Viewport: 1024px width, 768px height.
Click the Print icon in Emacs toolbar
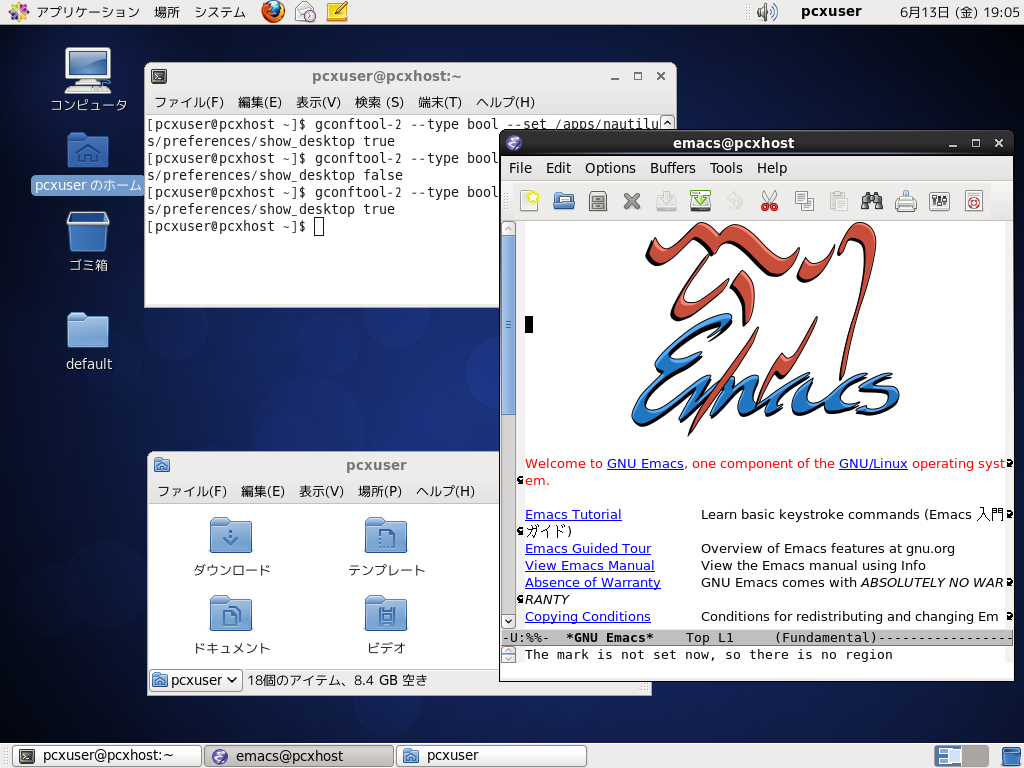(906, 200)
